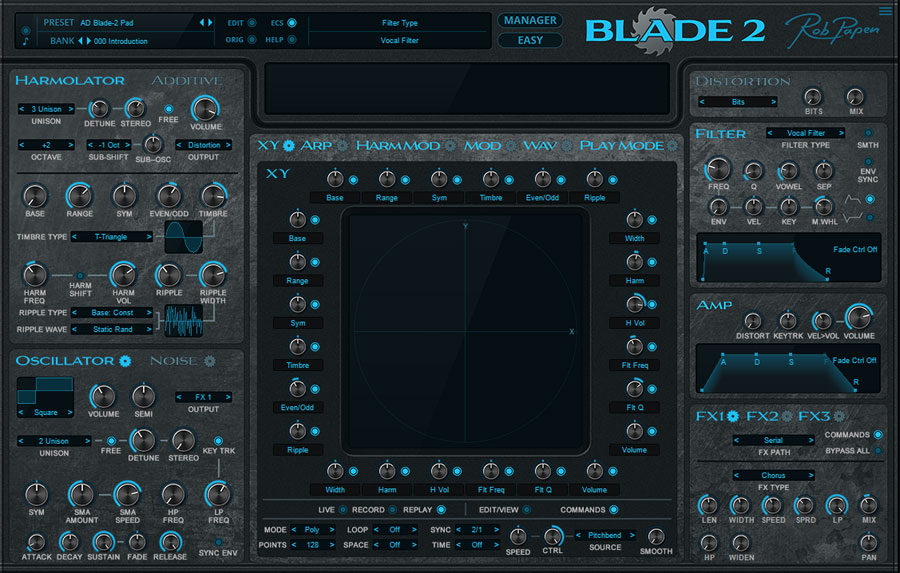900x573 pixels.
Task: Open the hamburger menu in top-right corner
Action: click(885, 11)
